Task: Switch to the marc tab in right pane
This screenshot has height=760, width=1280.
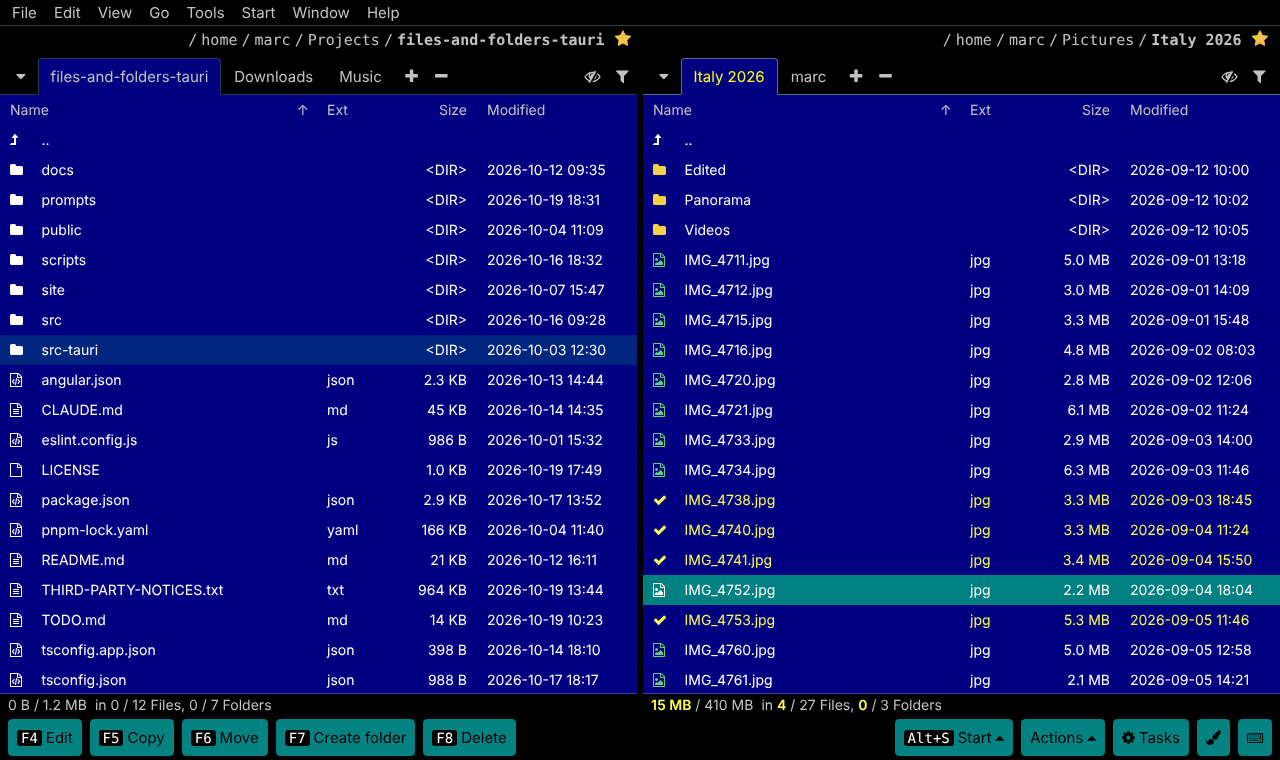Action: [808, 77]
